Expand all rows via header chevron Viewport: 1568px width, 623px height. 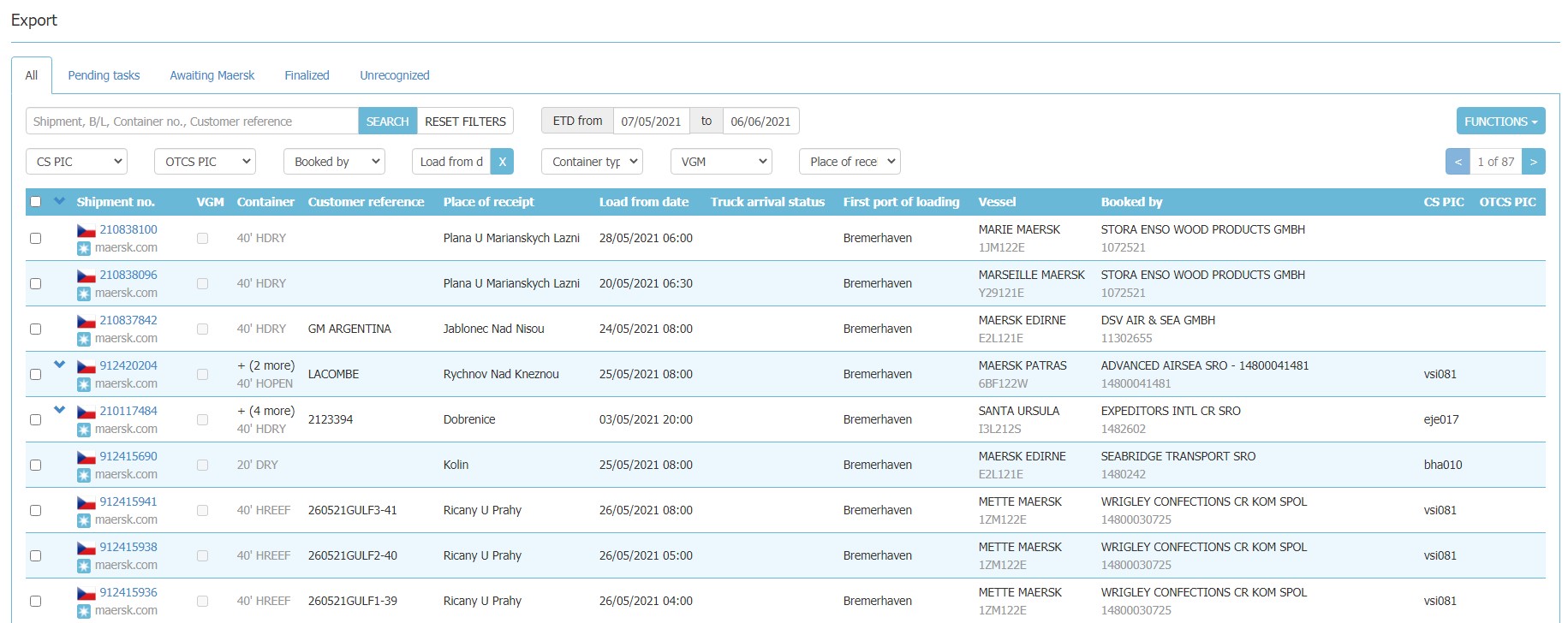59,201
